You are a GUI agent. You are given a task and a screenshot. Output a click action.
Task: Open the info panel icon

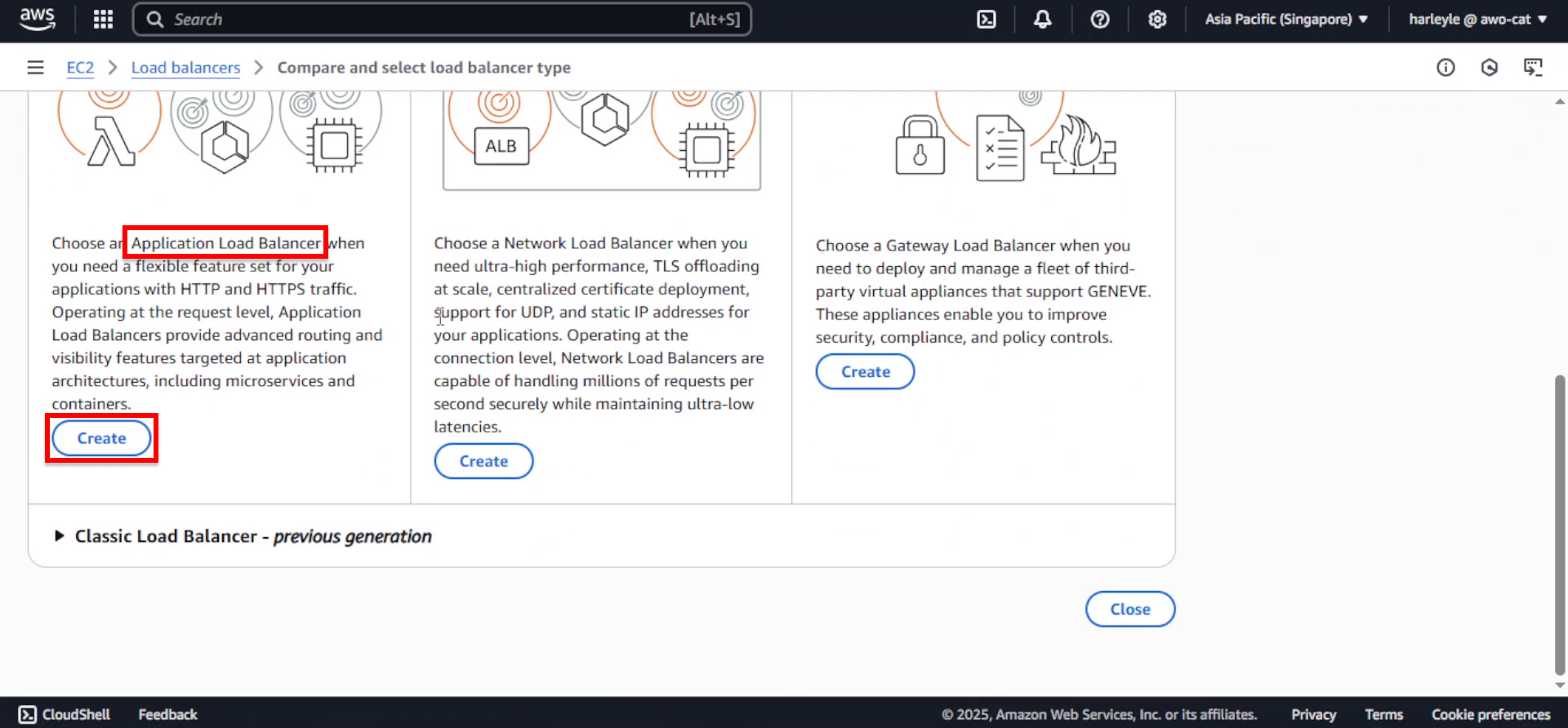(1445, 67)
